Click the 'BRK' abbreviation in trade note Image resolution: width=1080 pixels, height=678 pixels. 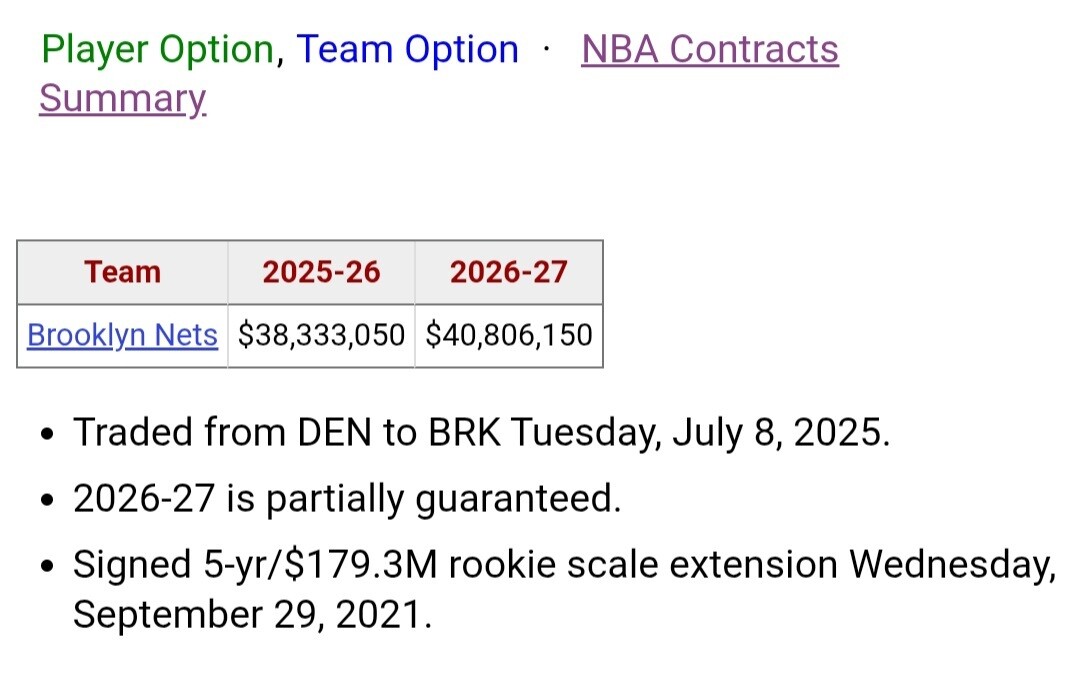pos(467,433)
